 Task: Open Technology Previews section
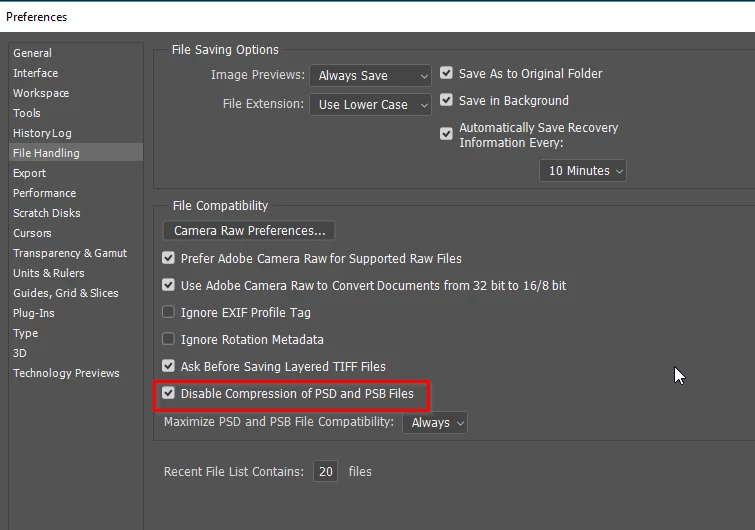(x=66, y=373)
